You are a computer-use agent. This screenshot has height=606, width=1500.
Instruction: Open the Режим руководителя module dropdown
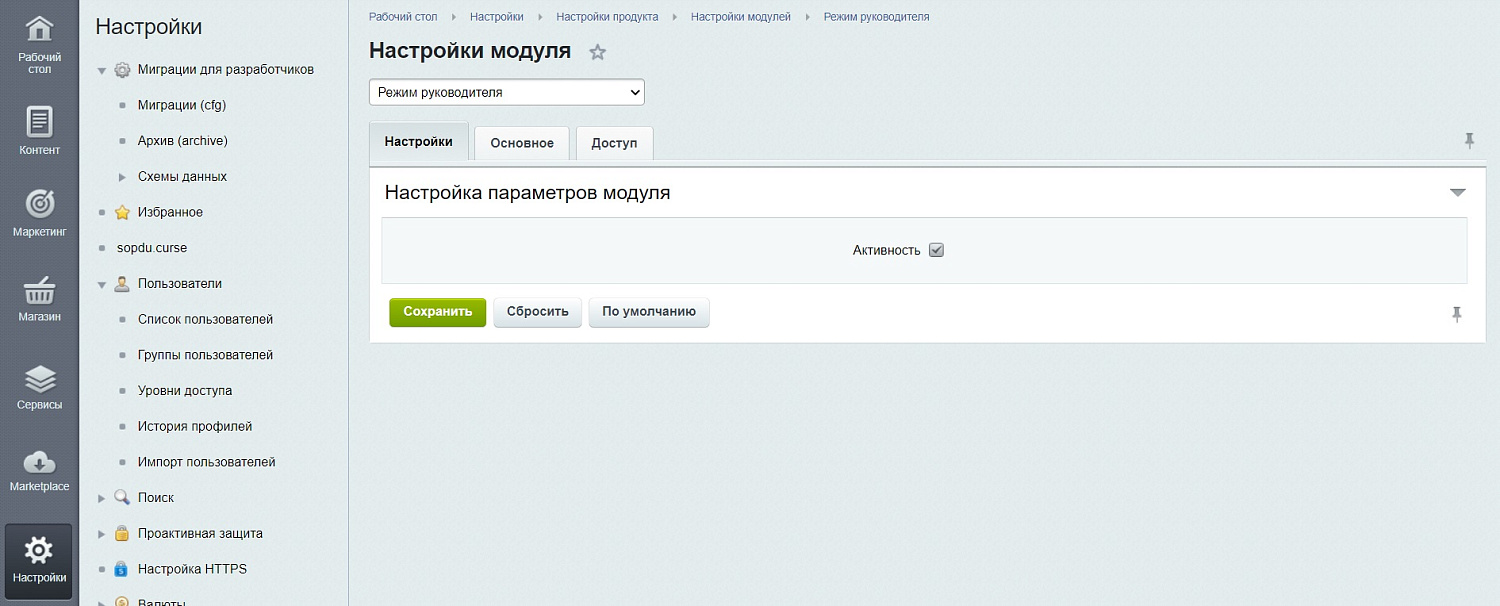(506, 91)
